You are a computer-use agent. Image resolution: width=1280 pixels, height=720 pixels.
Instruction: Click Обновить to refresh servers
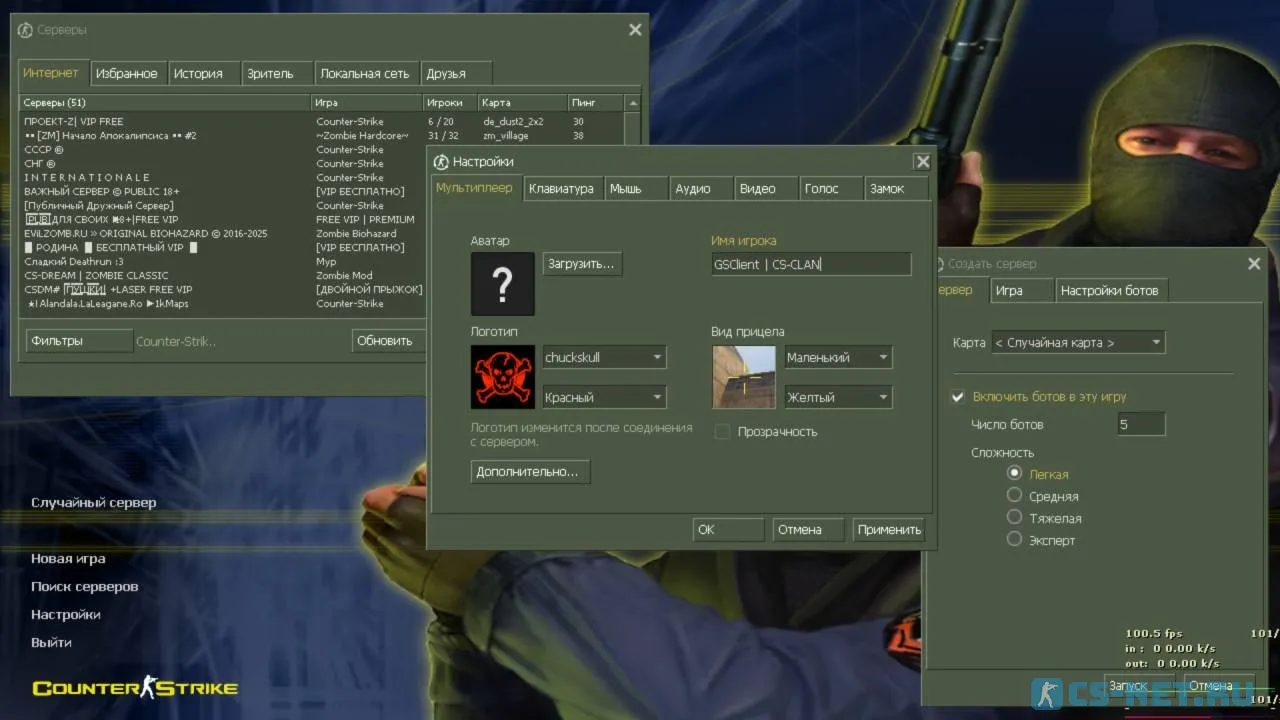click(x=389, y=340)
